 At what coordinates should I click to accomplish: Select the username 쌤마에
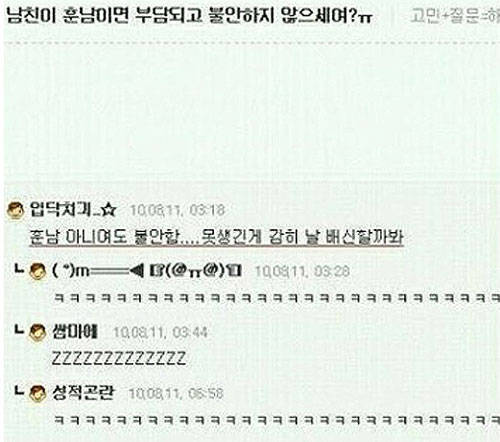pyautogui.click(x=75, y=332)
